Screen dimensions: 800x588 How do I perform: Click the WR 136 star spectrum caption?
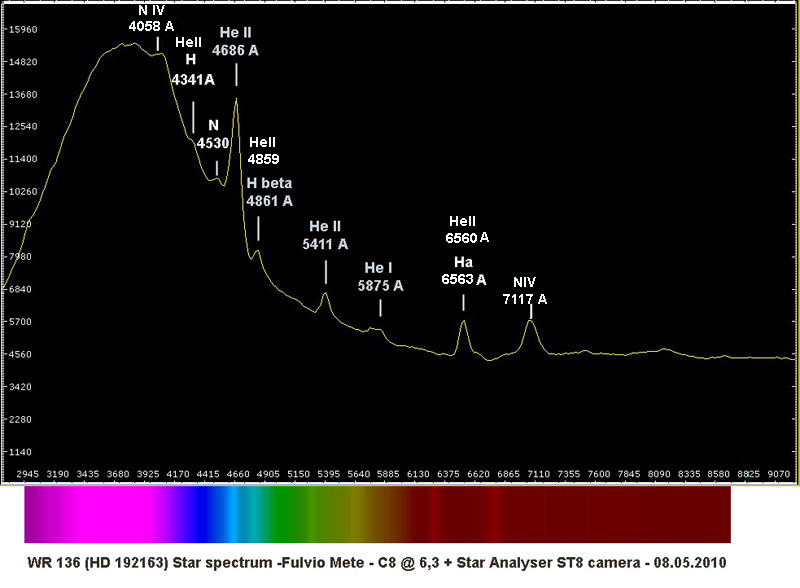[377, 563]
